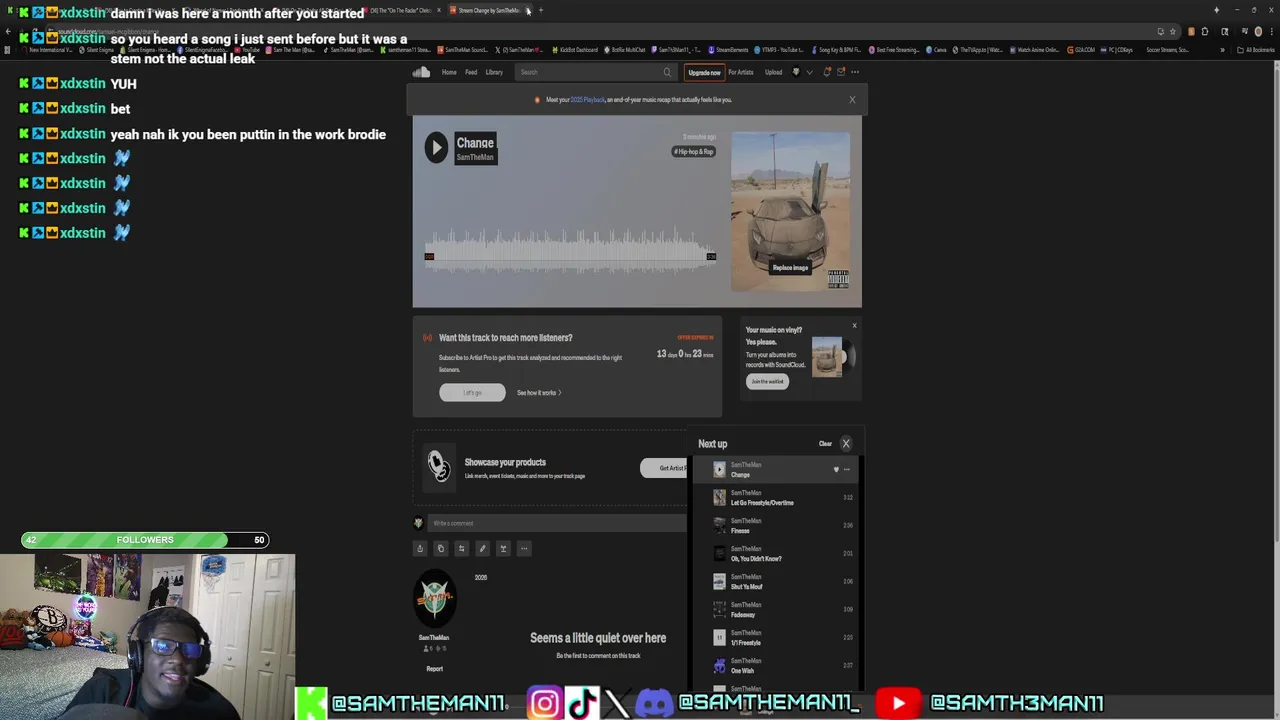Open a new browser tab
This screenshot has width=1280, height=720.
coord(541,10)
